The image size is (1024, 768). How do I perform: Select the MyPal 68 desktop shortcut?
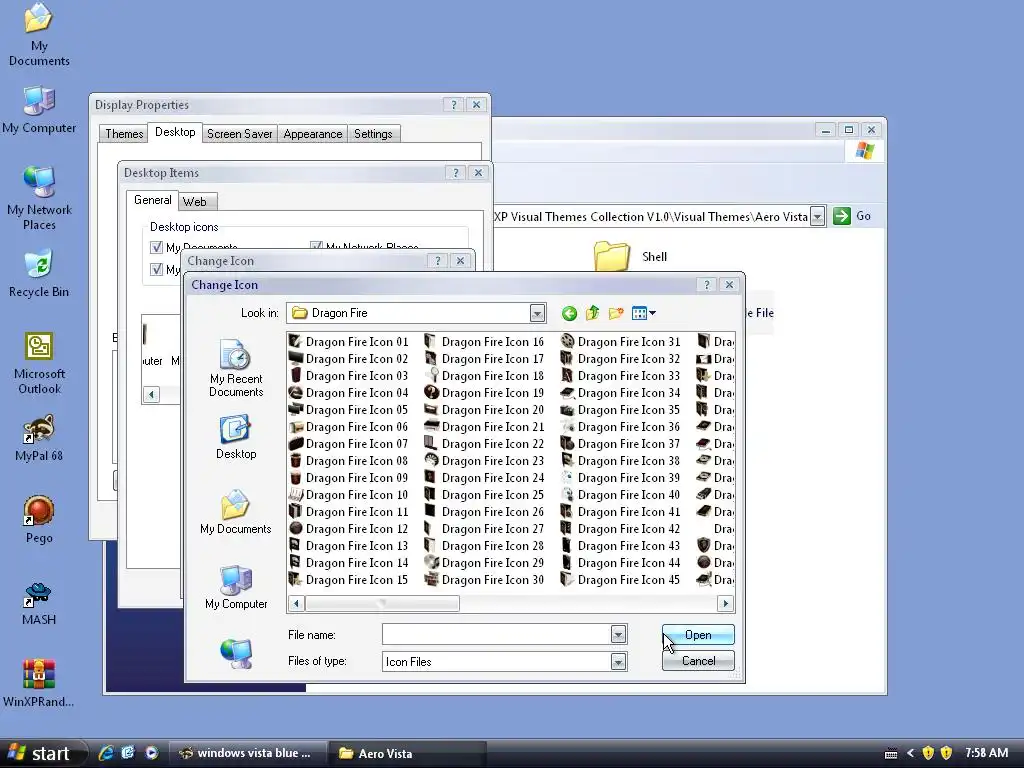tap(39, 438)
